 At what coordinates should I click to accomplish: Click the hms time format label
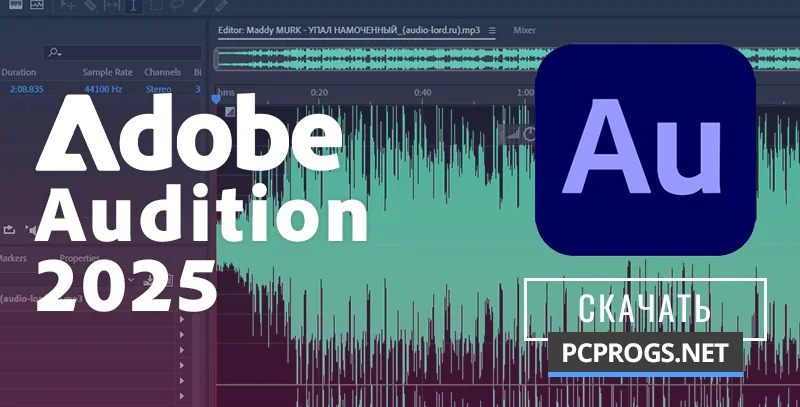coord(227,92)
